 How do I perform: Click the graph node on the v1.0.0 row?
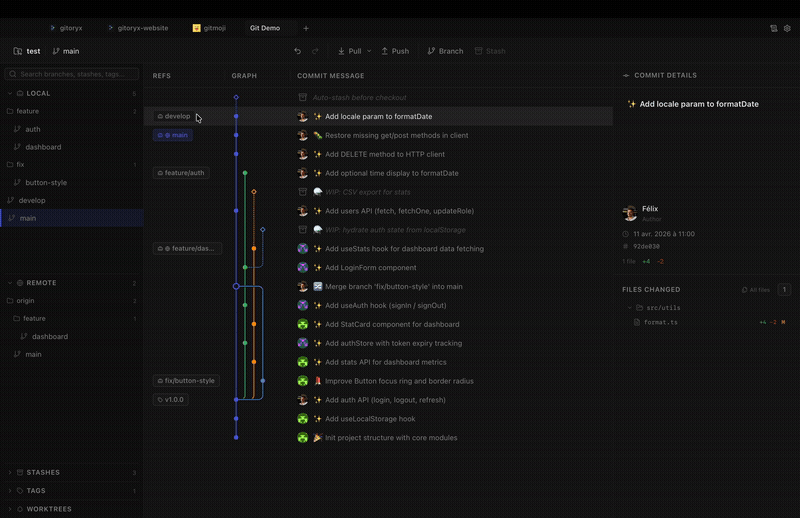(236, 400)
